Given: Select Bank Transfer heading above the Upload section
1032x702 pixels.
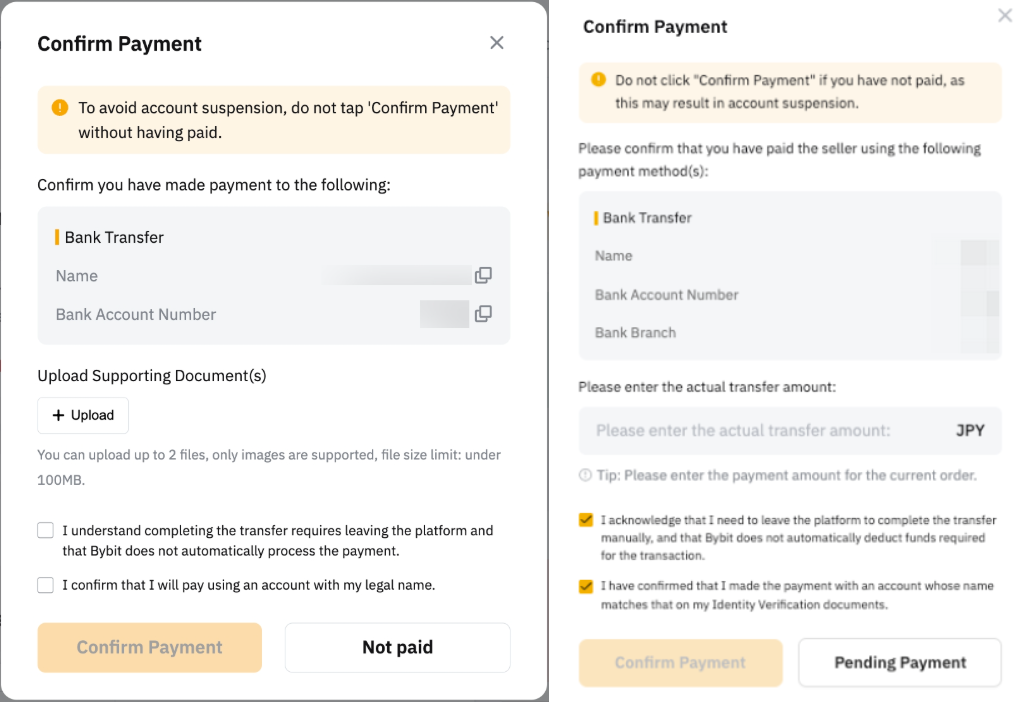Looking at the screenshot, I should tap(114, 238).
